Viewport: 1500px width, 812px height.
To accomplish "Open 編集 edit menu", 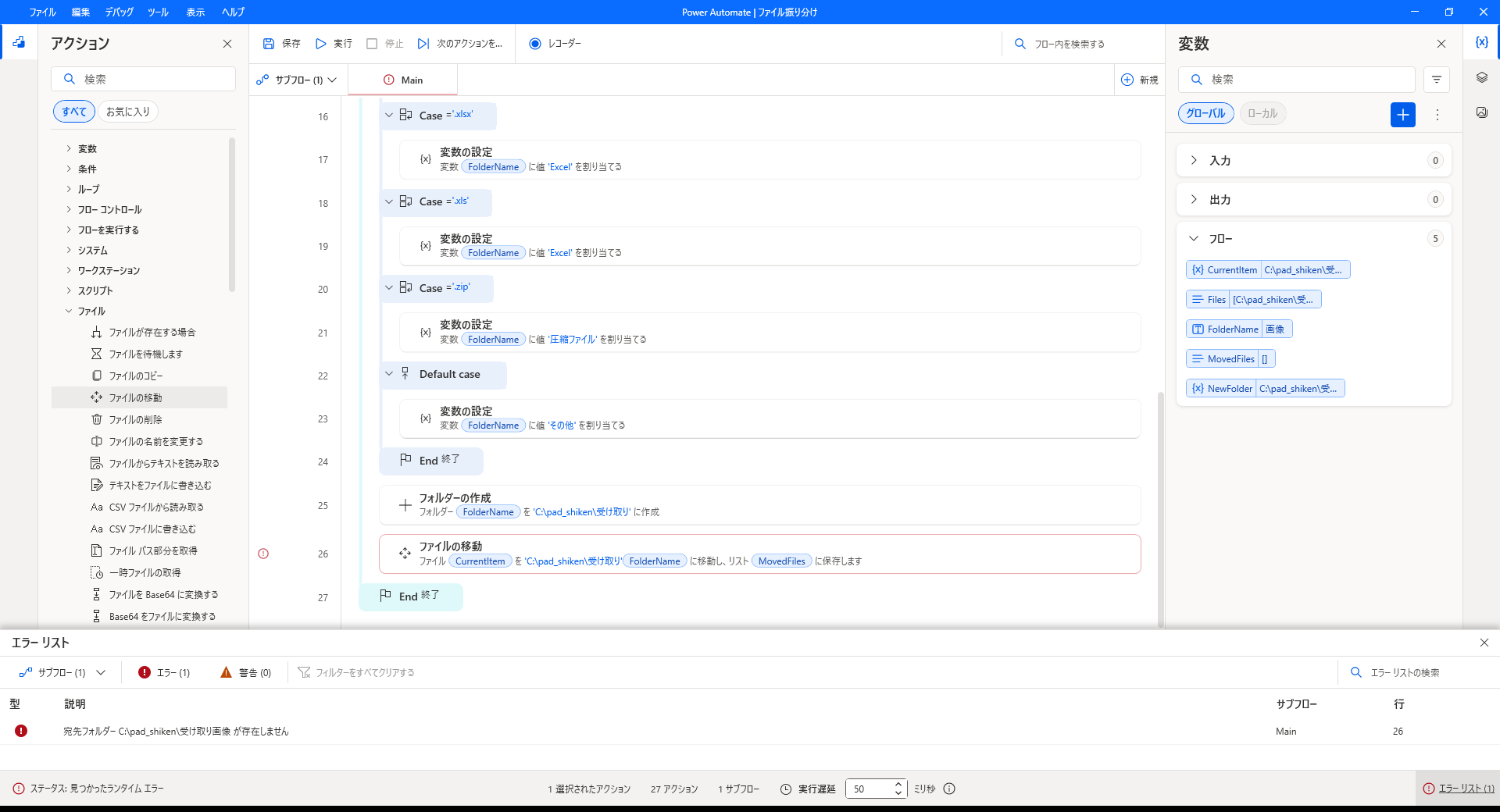I will coord(80,12).
